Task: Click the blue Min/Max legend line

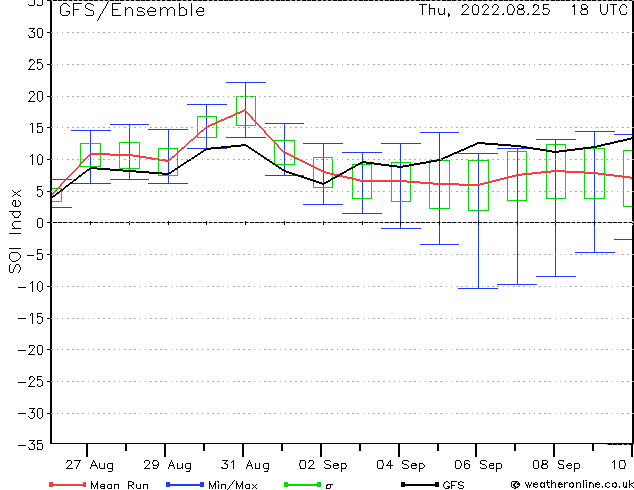Action: click(185, 484)
